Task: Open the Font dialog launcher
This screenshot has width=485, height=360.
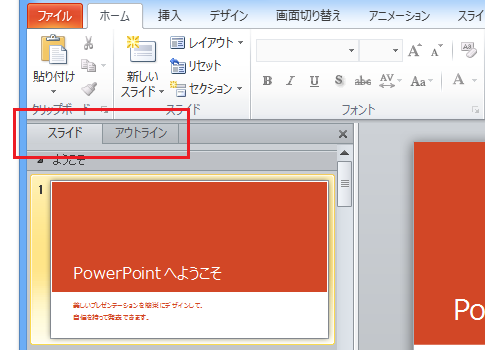Action: (x=475, y=110)
